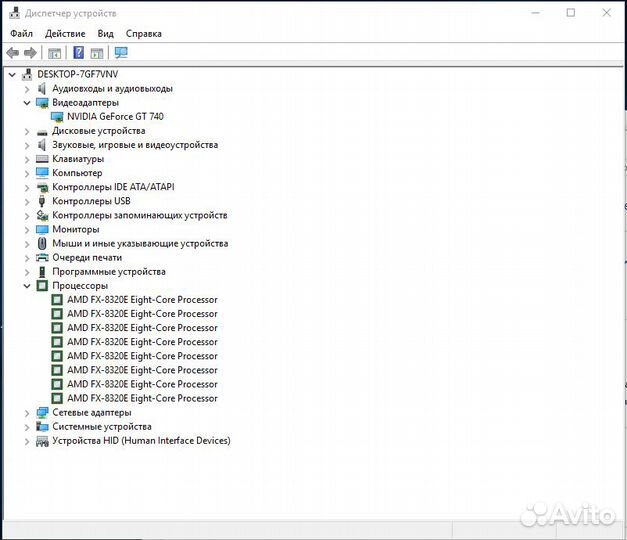Expand the Дисковые устройства category
The image size is (627, 540).
pos(27,131)
